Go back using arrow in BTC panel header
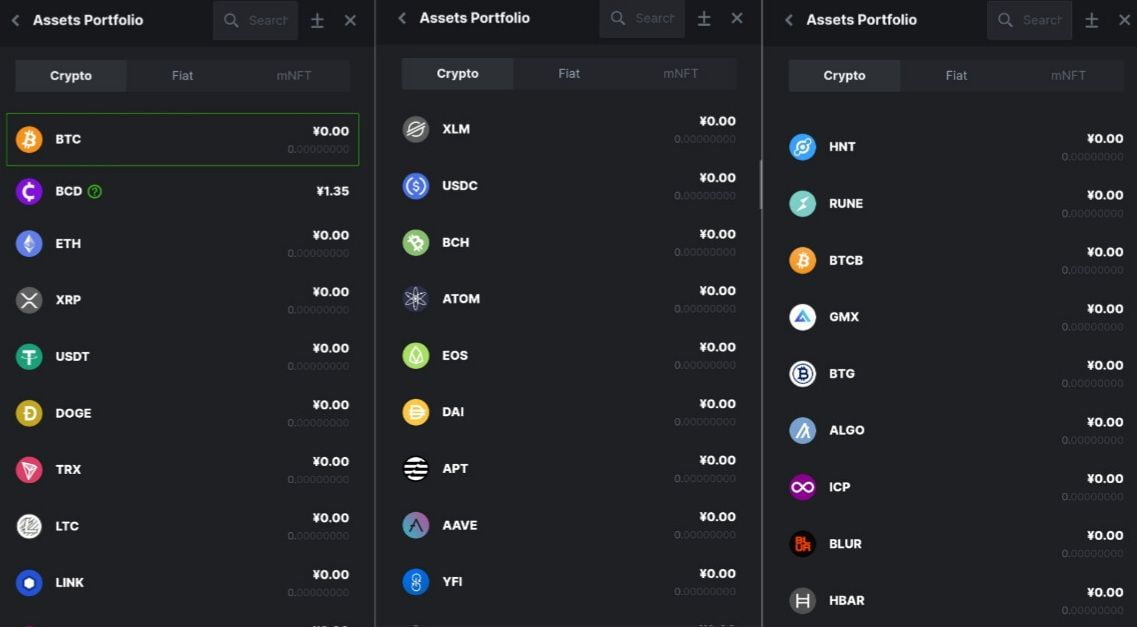 15,20
